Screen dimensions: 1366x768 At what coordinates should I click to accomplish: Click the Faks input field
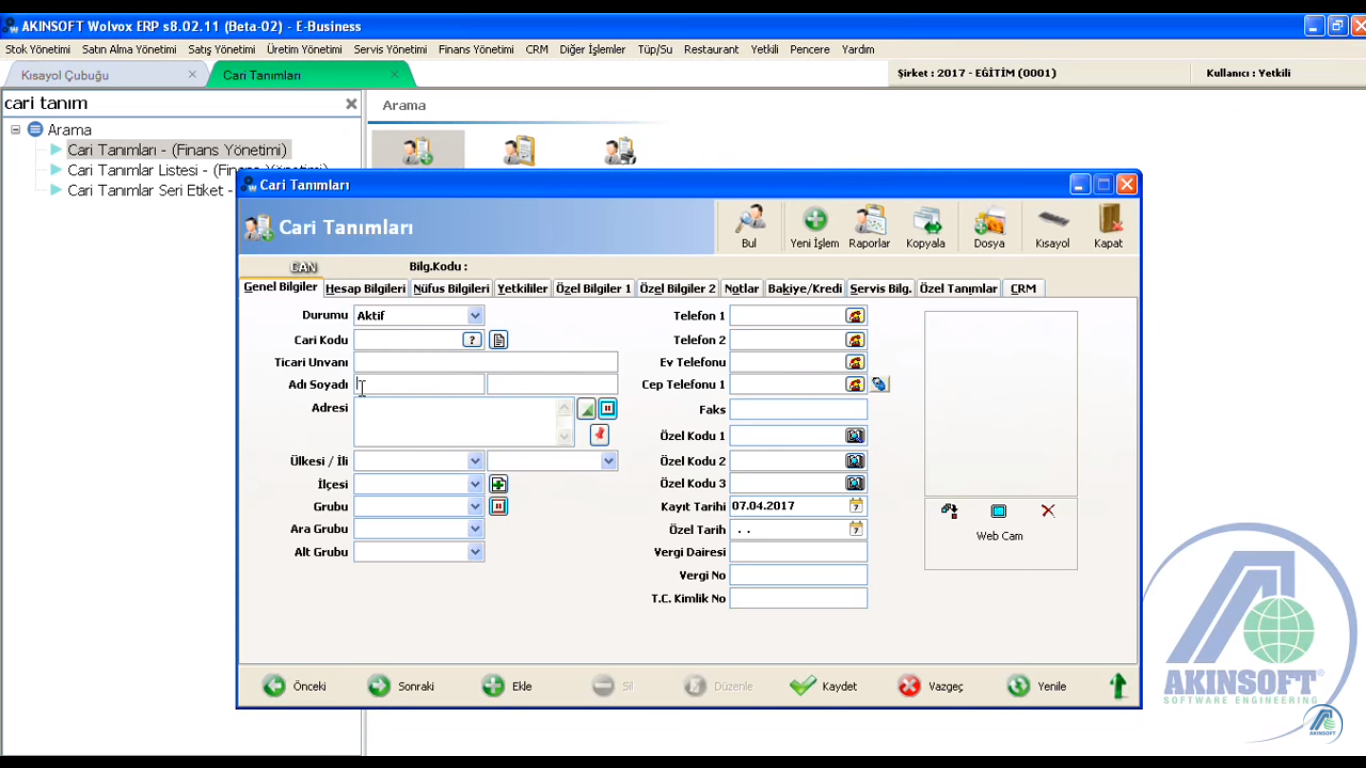coord(799,409)
